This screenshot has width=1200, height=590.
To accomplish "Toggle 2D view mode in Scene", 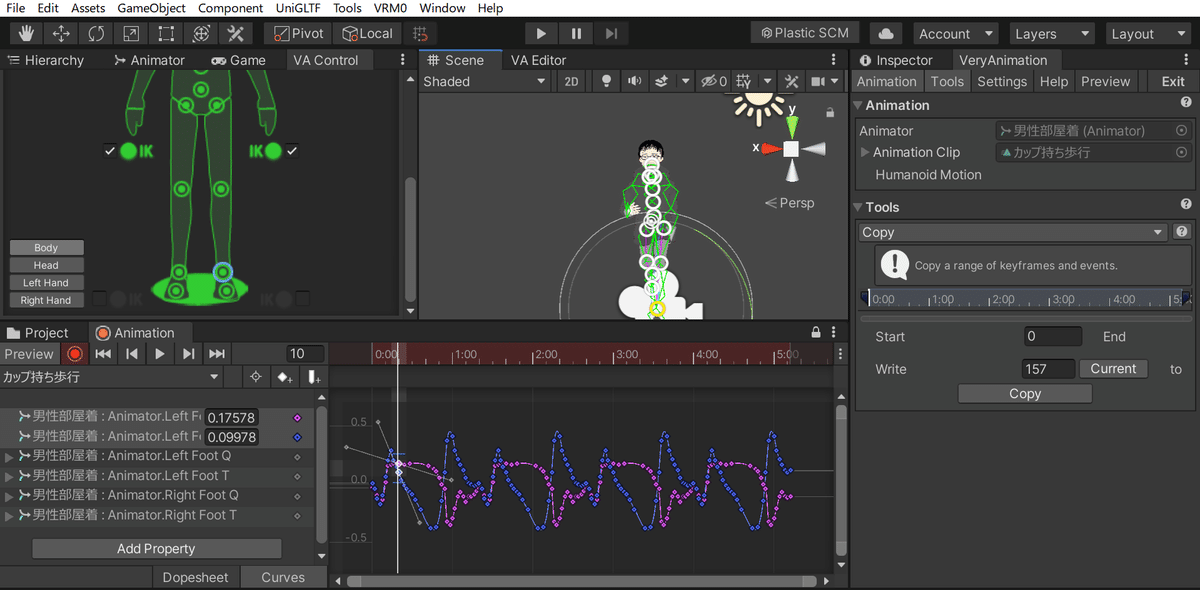I will click(571, 81).
